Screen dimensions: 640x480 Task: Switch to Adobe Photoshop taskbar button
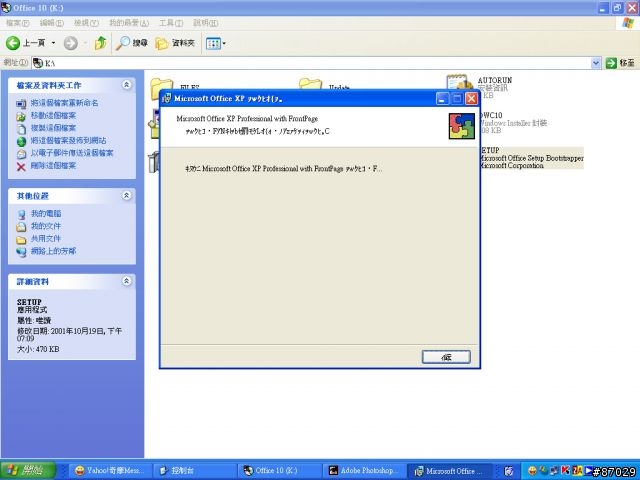click(x=363, y=471)
